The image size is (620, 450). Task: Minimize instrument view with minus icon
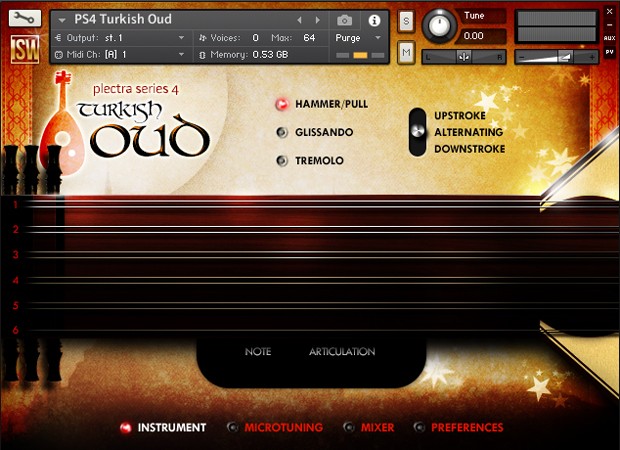tap(609, 25)
